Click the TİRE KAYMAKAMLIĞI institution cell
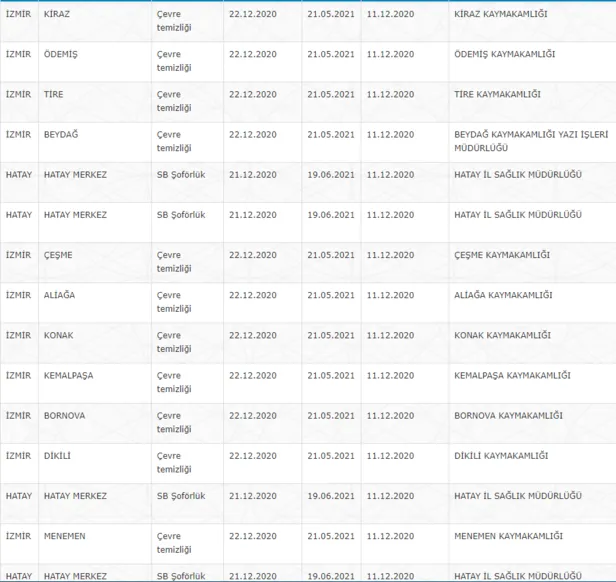The image size is (616, 582). 497,94
